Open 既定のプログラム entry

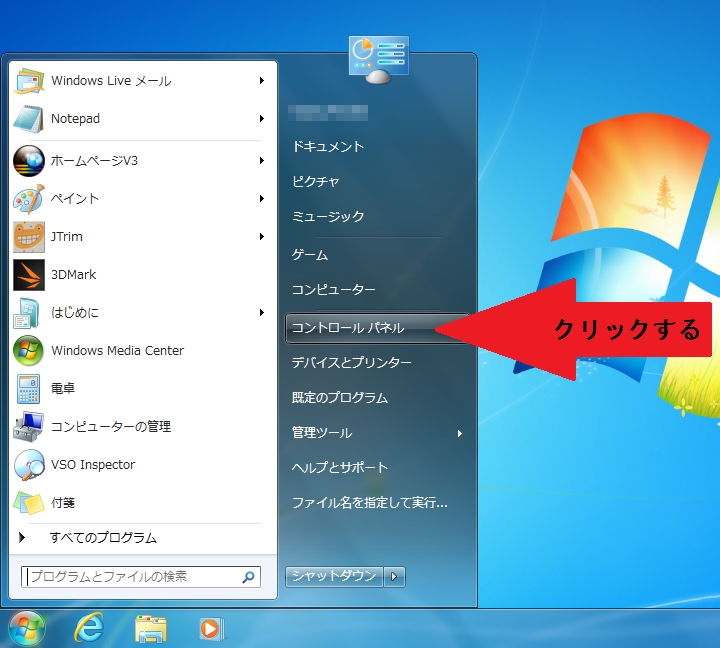(x=340, y=398)
